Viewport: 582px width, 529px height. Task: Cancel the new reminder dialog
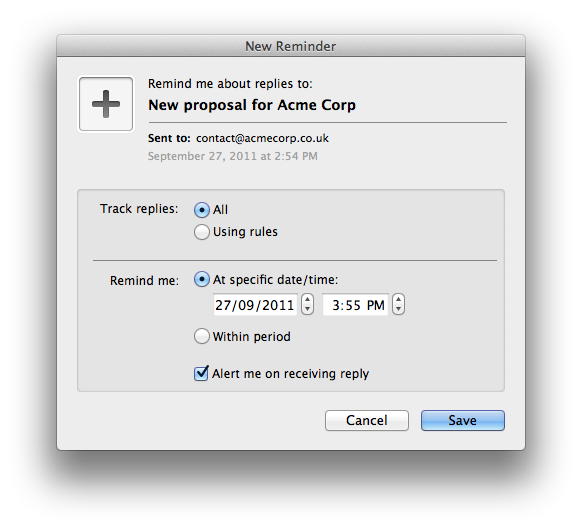point(367,421)
